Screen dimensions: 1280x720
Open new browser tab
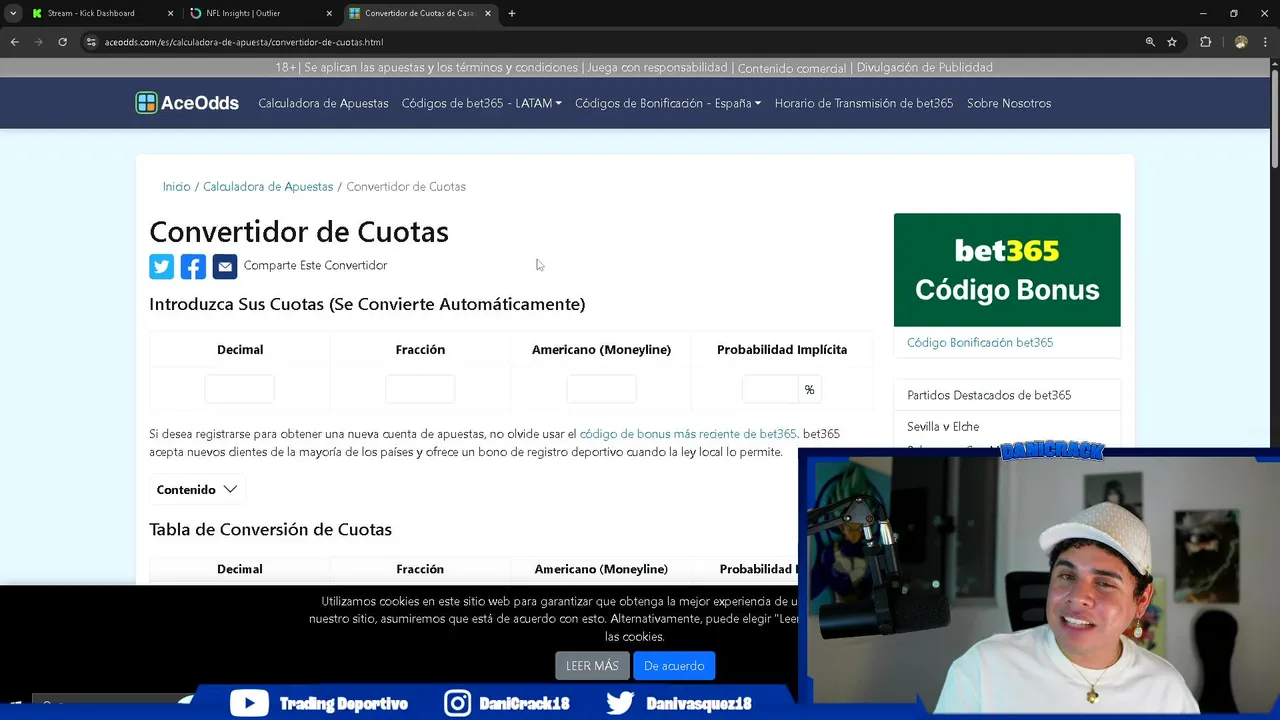[512, 13]
